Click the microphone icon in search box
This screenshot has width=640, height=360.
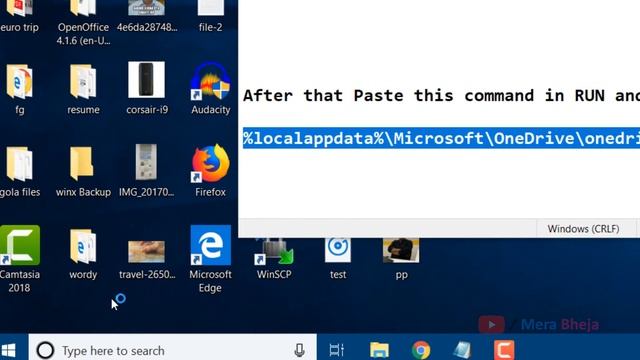(x=299, y=350)
